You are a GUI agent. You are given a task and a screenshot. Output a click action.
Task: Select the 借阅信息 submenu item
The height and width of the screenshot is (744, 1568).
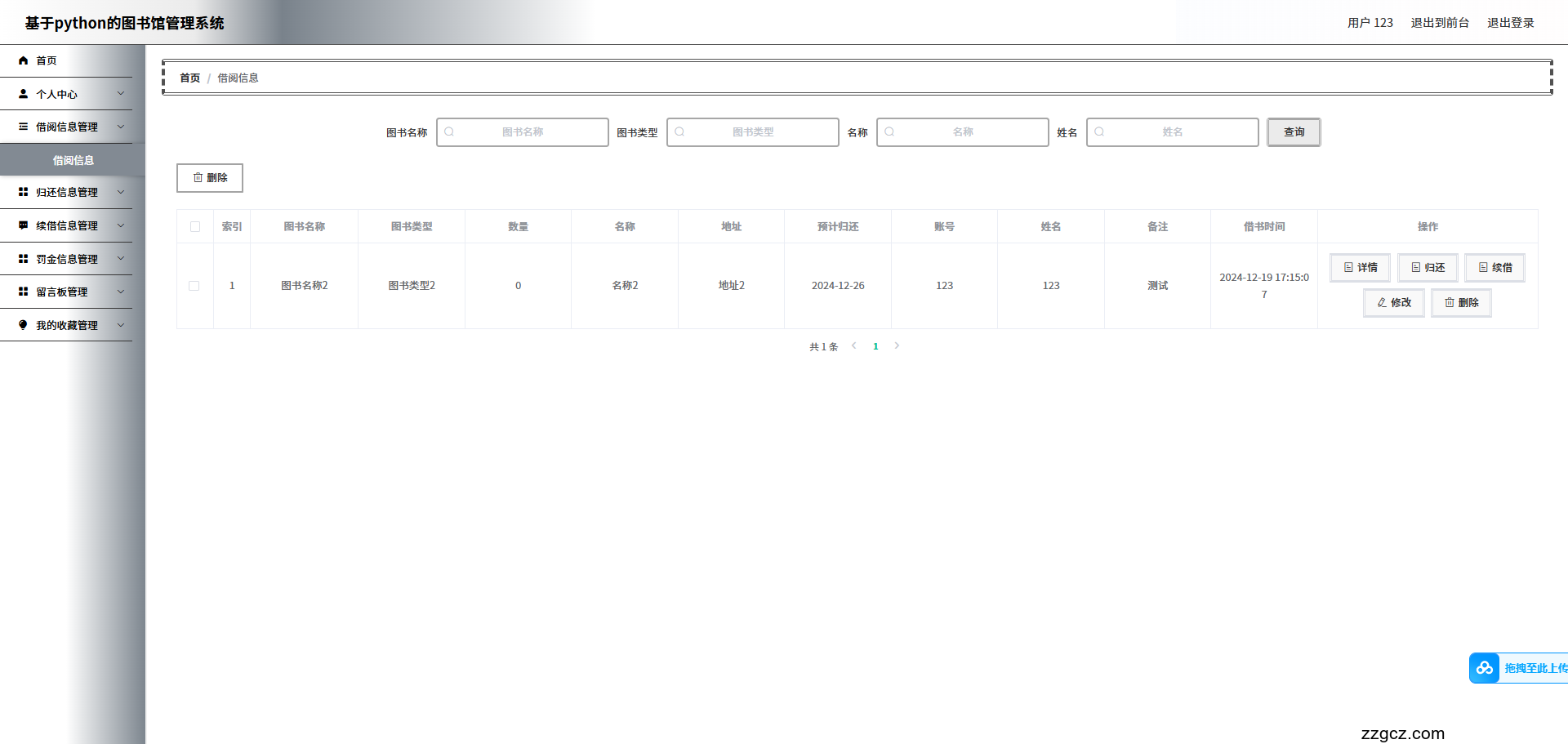click(x=73, y=160)
